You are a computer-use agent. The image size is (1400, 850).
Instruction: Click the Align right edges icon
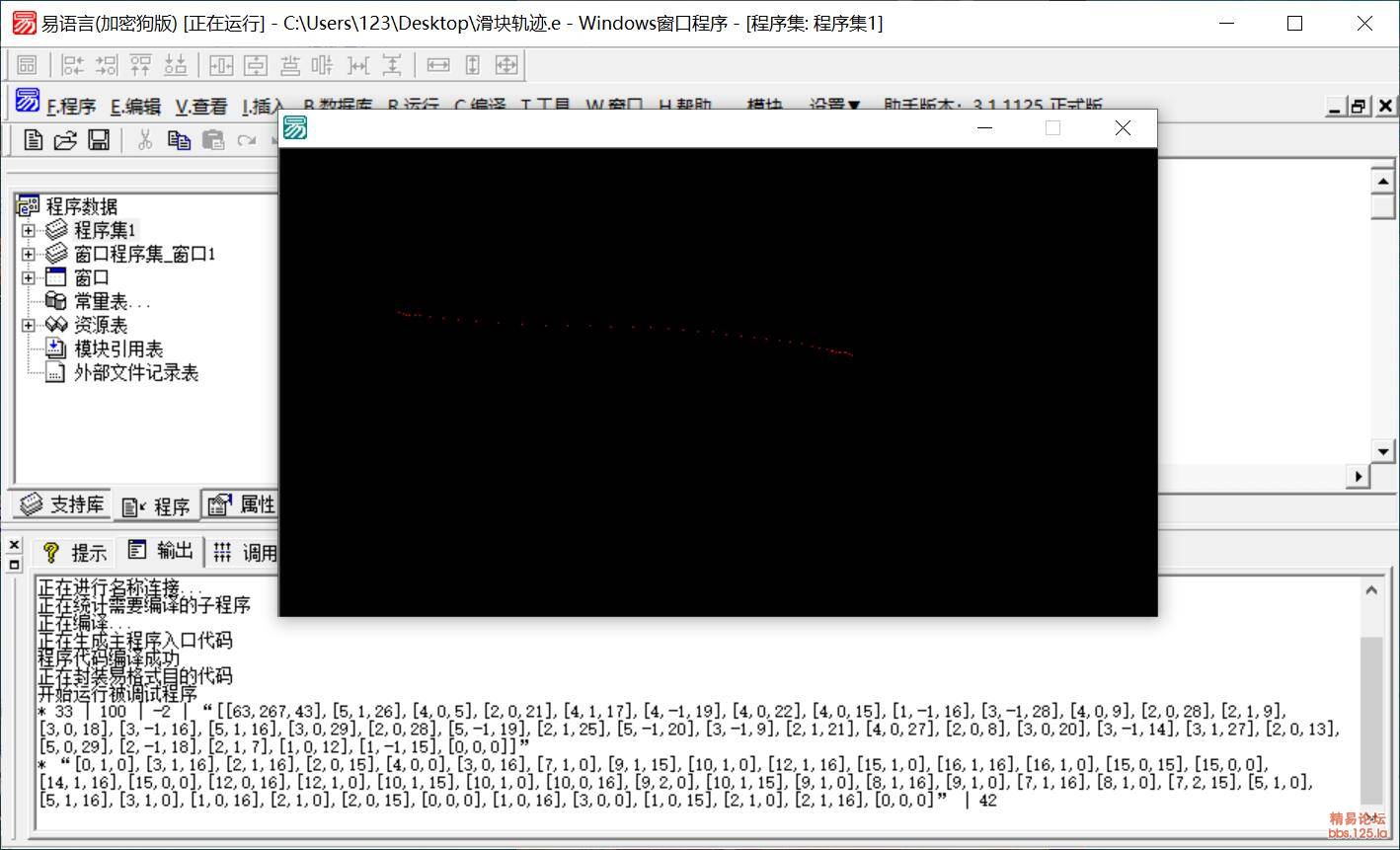tap(107, 65)
